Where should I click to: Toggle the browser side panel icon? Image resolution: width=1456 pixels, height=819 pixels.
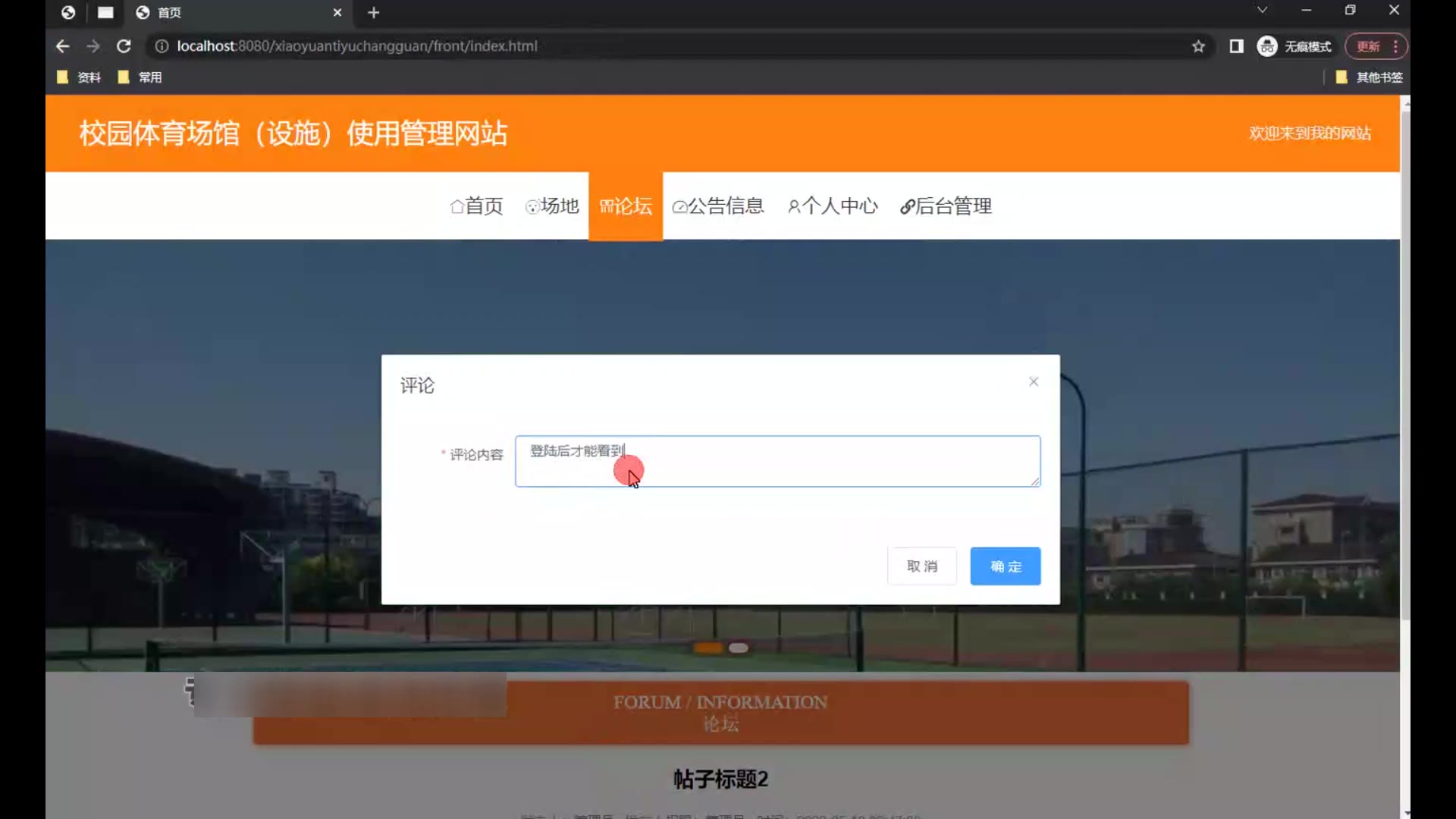[x=1236, y=46]
